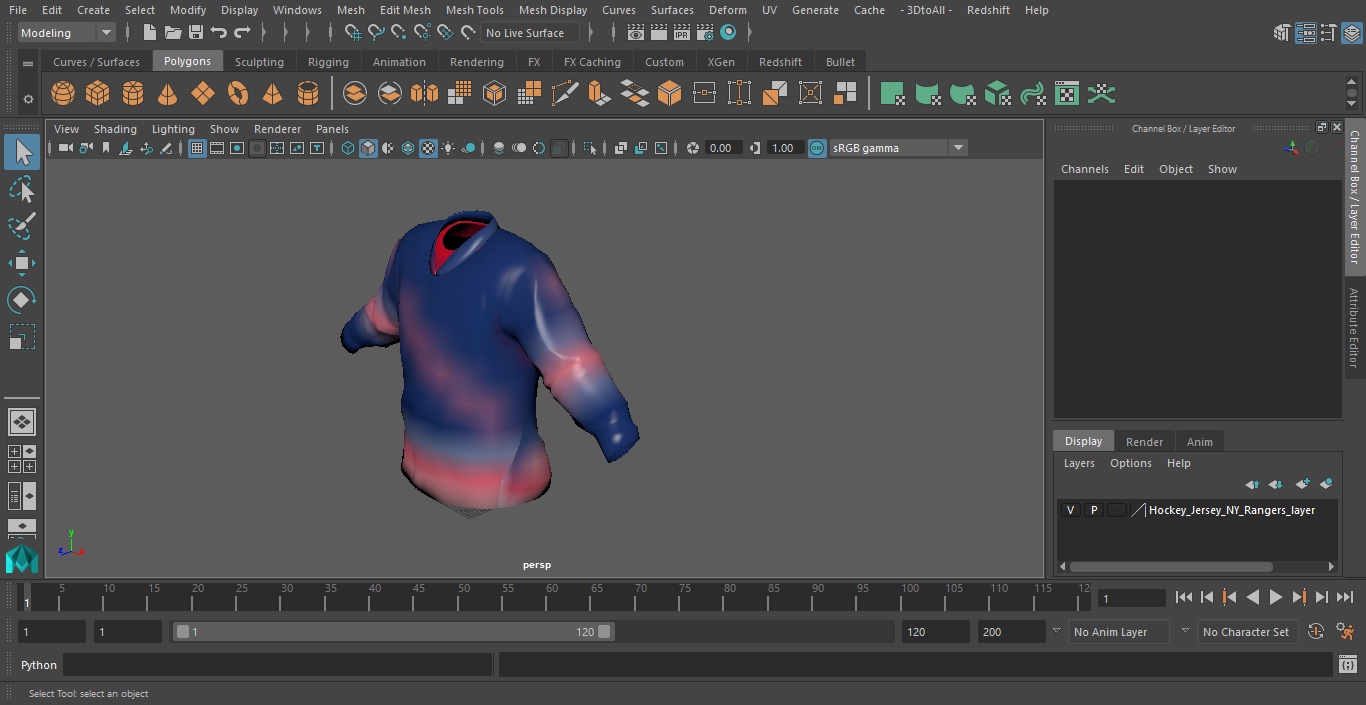The width and height of the screenshot is (1366, 705).
Task: Click the layer list horizontal scrollbar
Action: pyautogui.click(x=1171, y=566)
